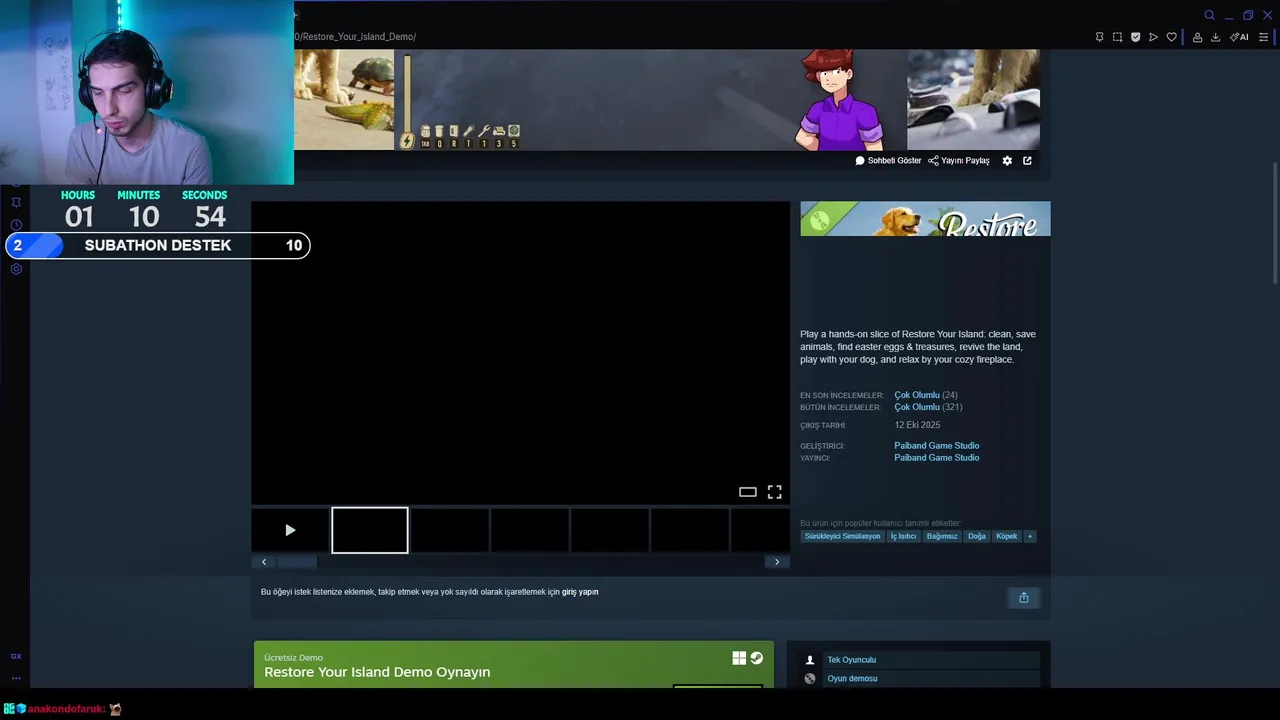The image size is (1280, 720).
Task: Open all reviews 'Çok Olumlu (321)' link
Action: click(928, 407)
